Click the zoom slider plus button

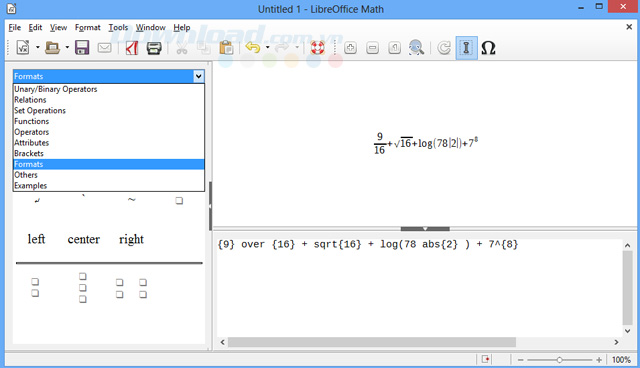tap(598, 360)
